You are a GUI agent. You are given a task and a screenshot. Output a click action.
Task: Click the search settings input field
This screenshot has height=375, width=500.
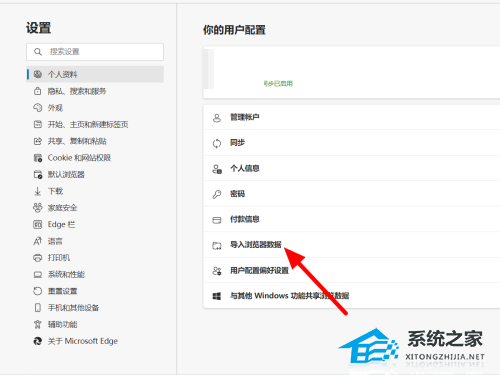(x=95, y=52)
